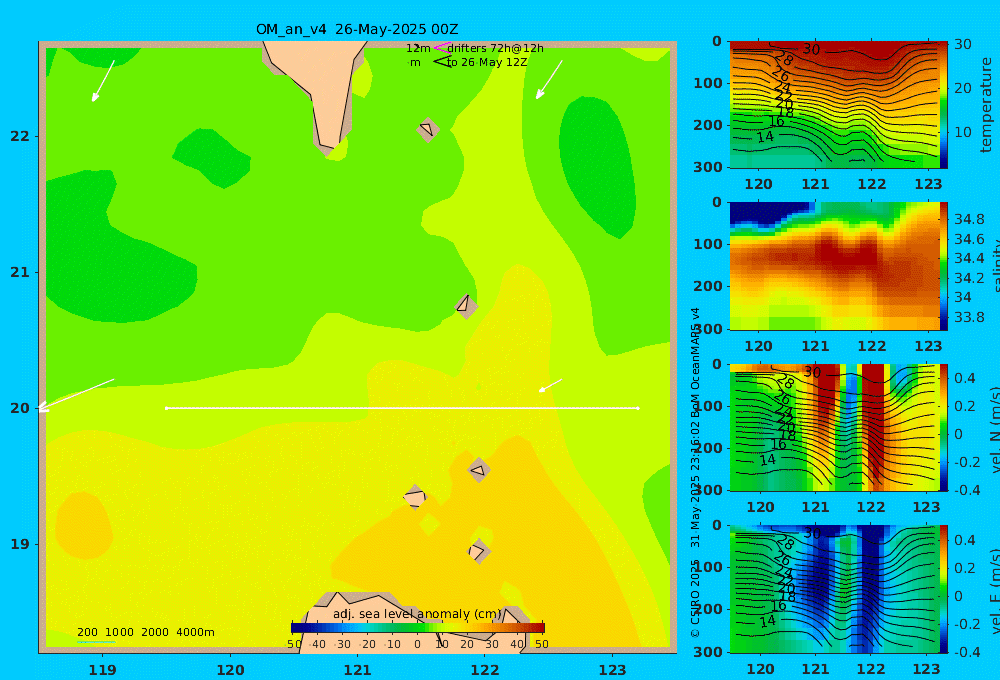Open the salinity depth section plot
This screenshot has height=680, width=1000.
coord(834,266)
